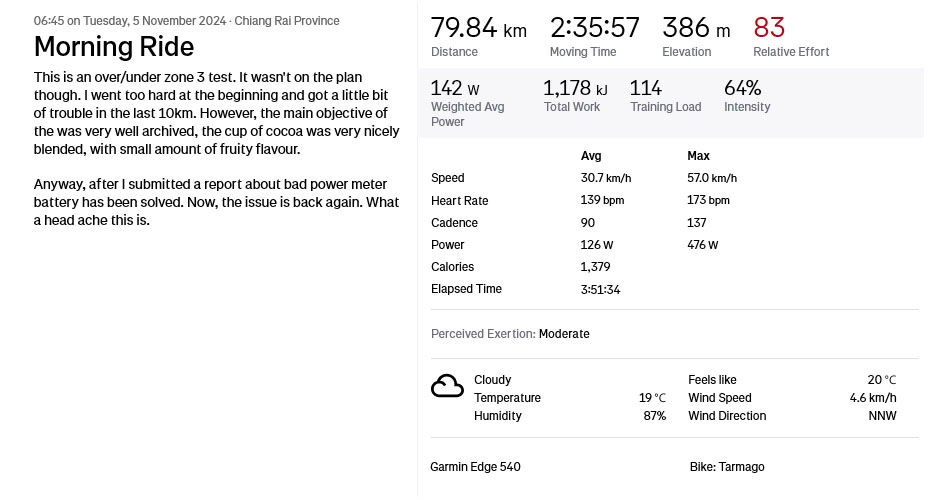Select the Elapsed Time 3:51:34 value

600,290
